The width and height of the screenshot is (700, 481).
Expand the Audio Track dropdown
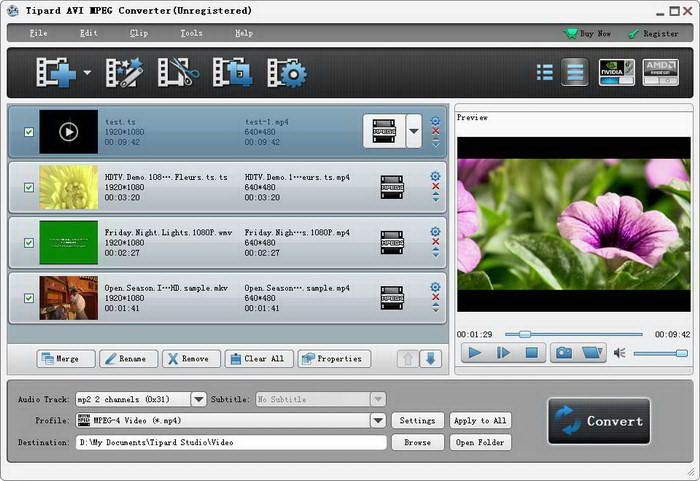point(198,399)
